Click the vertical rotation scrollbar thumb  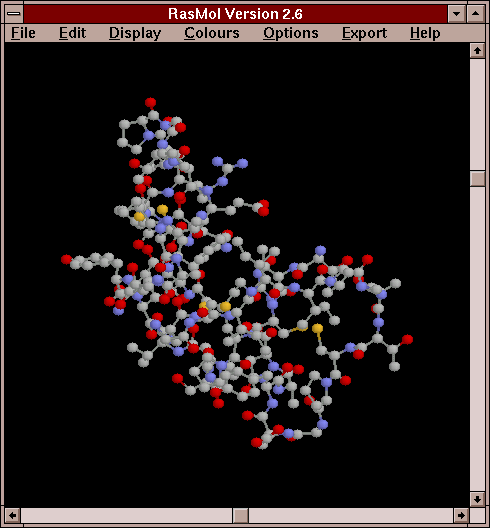[x=477, y=178]
